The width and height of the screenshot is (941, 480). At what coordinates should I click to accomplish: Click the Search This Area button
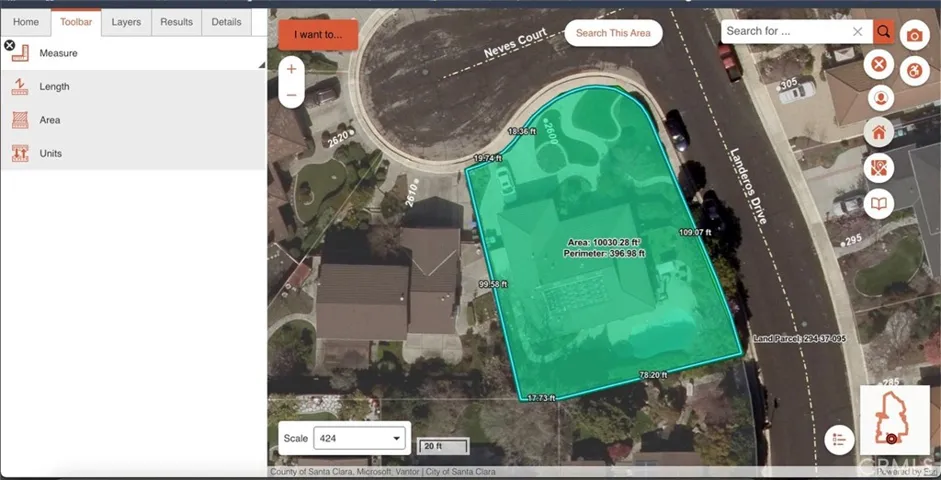tap(613, 33)
